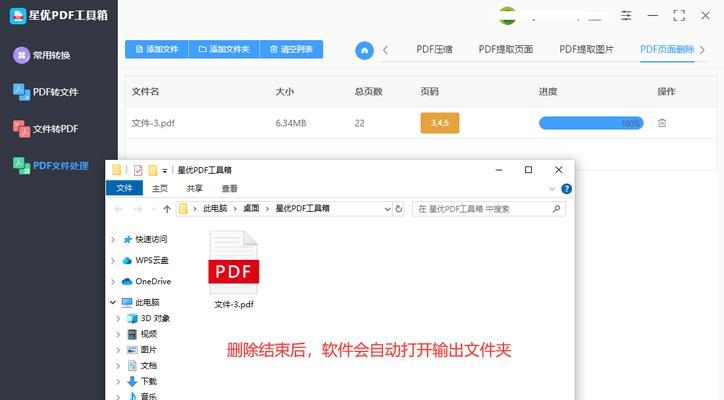
Task: Click 星优PDF工具箱 in the address bar
Action: [302, 208]
